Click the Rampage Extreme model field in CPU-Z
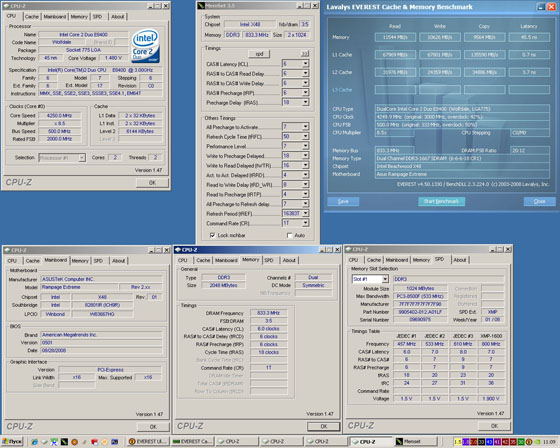This screenshot has width=560, height=448. pyautogui.click(x=79, y=287)
